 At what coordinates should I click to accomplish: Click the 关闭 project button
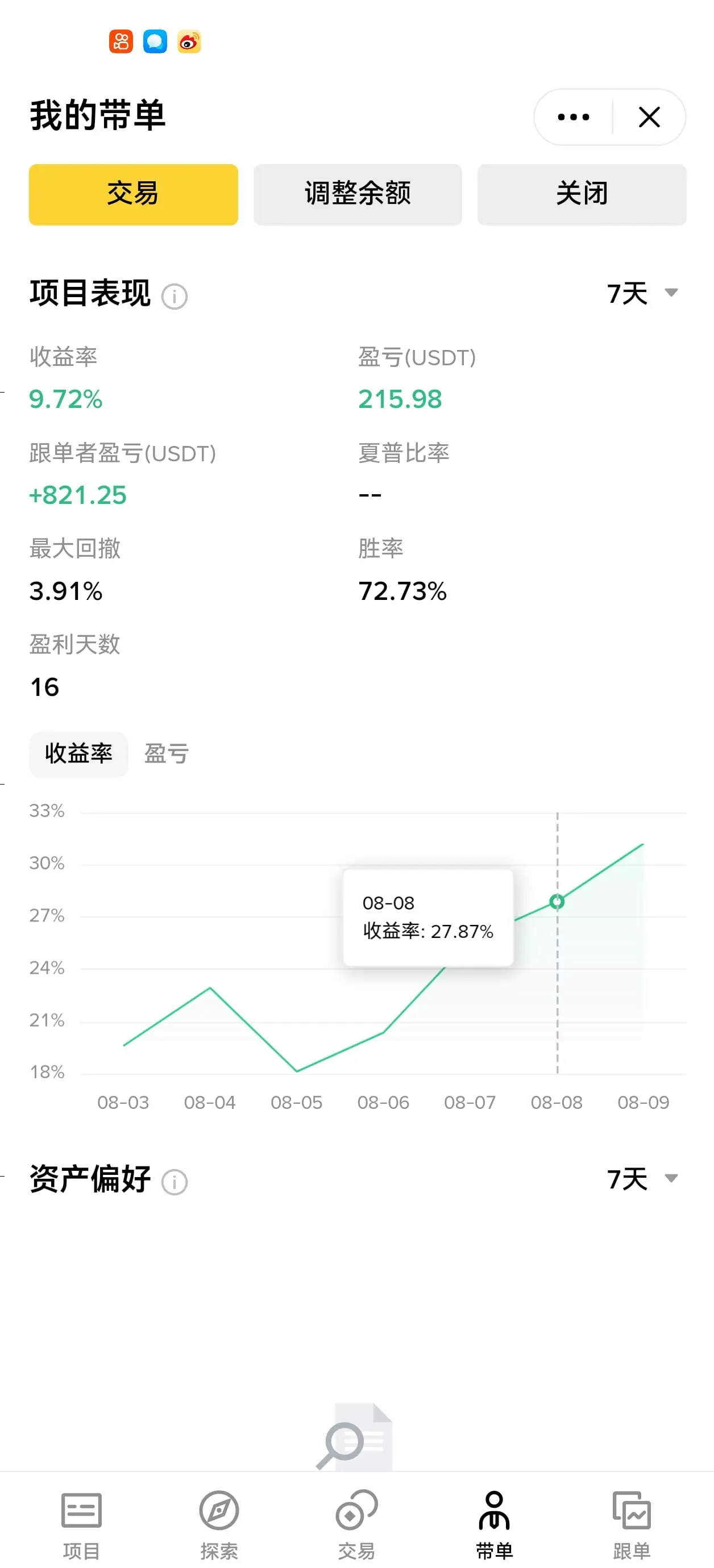[582, 195]
